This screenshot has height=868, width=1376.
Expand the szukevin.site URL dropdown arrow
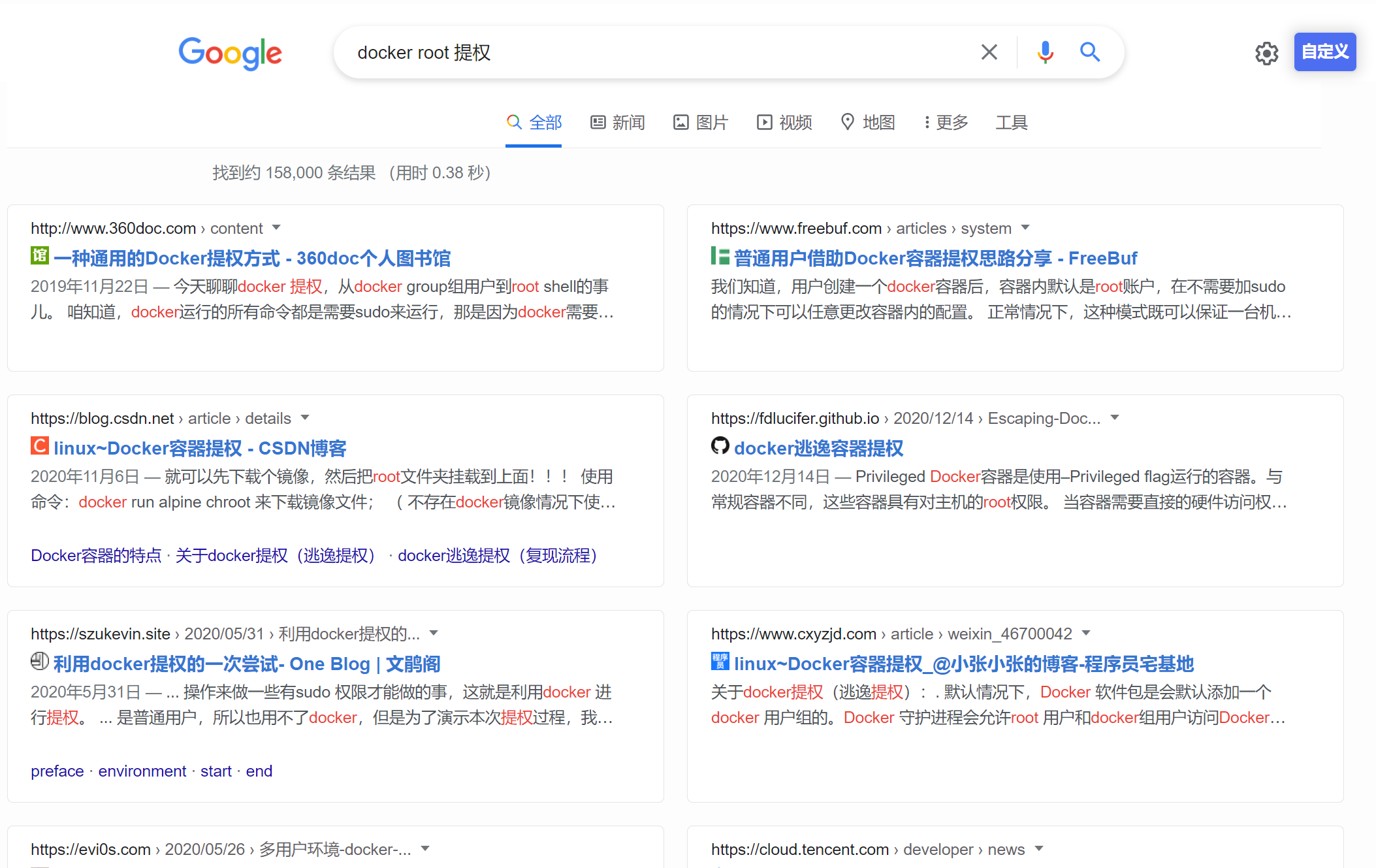point(434,634)
